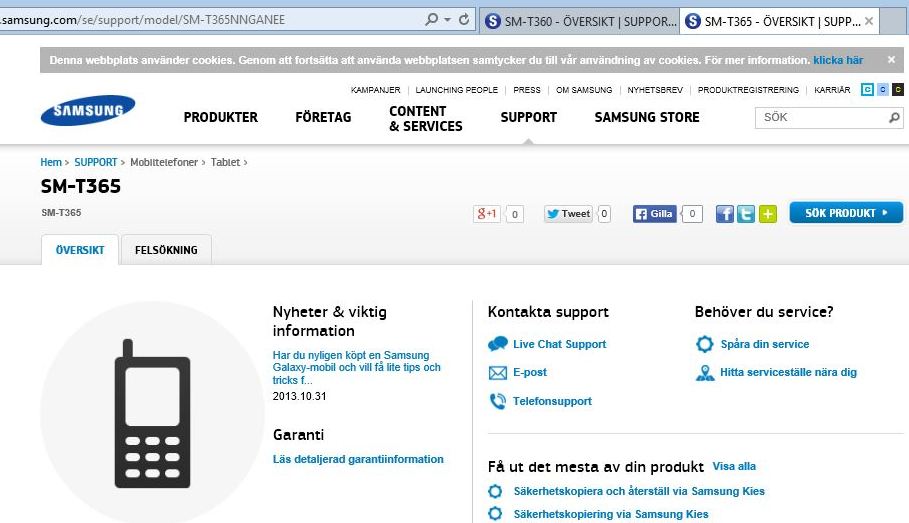Click the Tweet count box
Image resolution: width=909 pixels, height=523 pixels.
[x=604, y=213]
